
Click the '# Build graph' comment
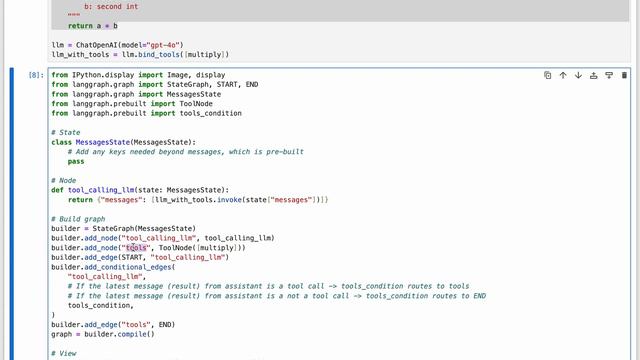[78, 219]
